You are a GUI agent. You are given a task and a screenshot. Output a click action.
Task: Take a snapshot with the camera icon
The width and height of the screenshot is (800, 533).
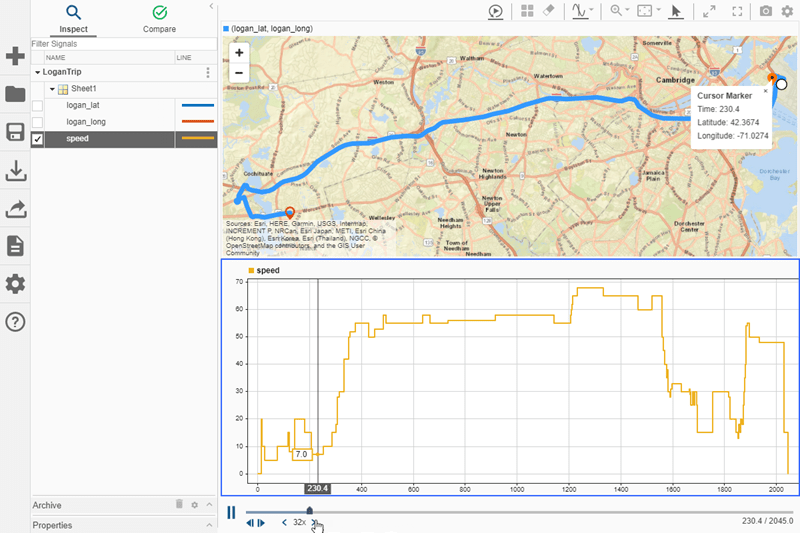point(765,11)
